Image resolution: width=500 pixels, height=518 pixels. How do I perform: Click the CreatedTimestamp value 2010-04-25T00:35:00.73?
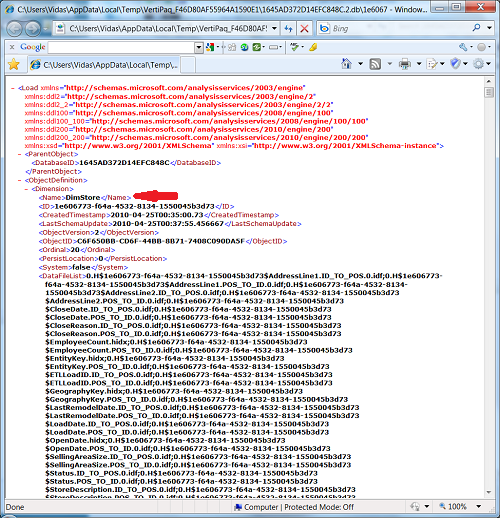157,215
